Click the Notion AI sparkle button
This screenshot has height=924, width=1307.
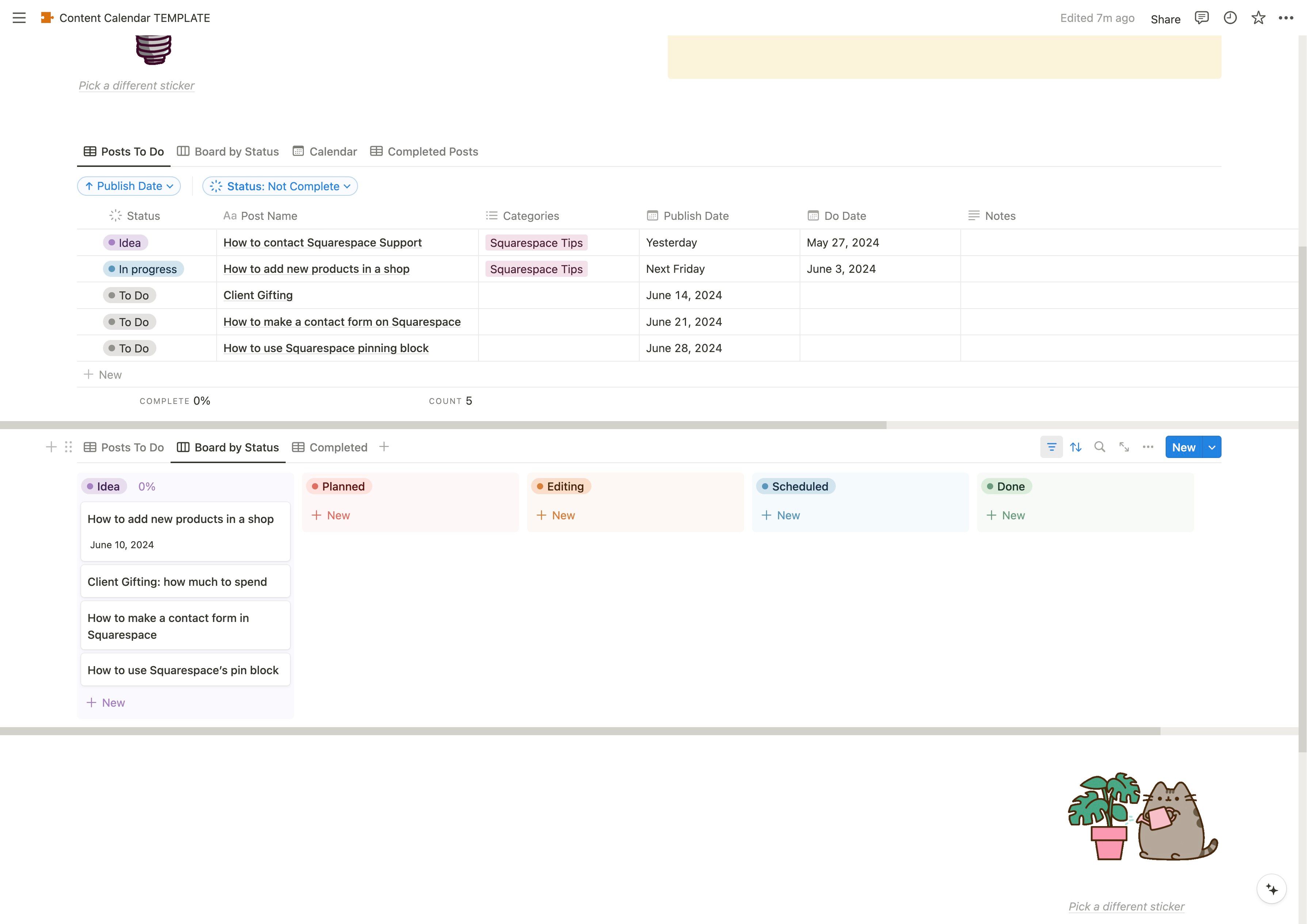[x=1271, y=889]
